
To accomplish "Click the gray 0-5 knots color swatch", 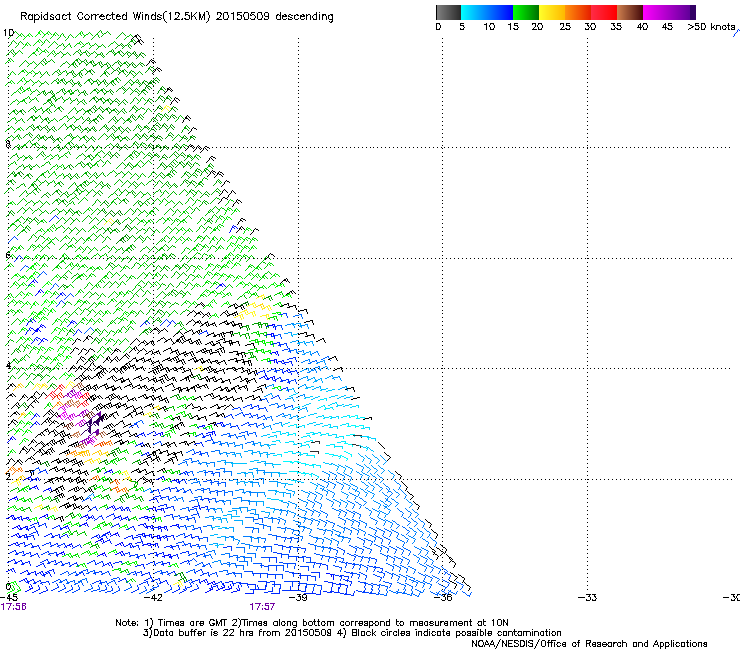I will pos(448,12).
